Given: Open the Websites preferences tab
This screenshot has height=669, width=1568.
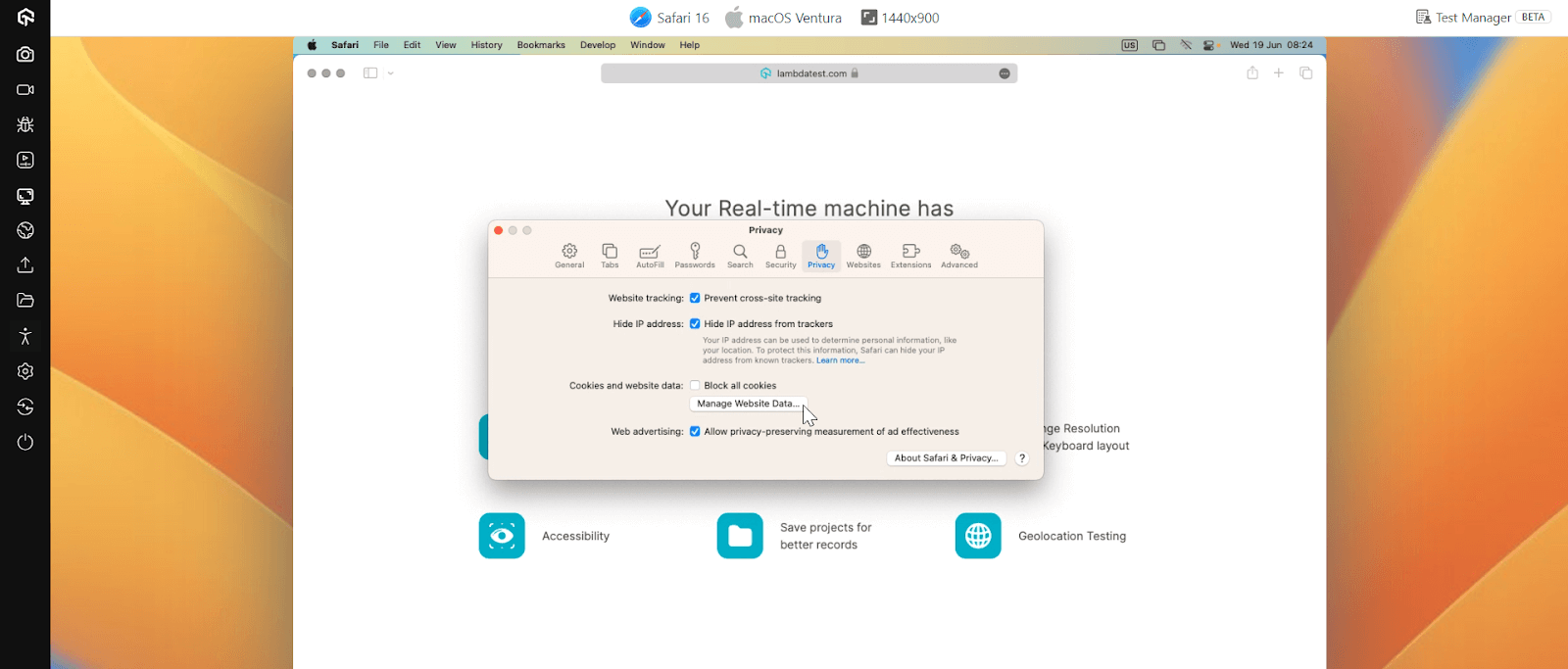Looking at the screenshot, I should coord(863,256).
